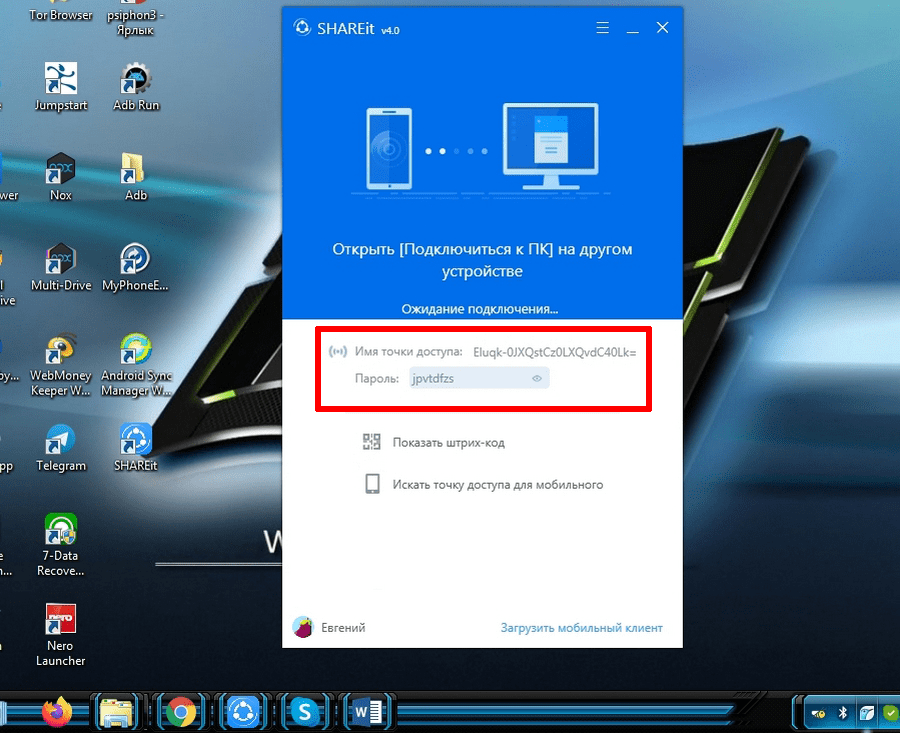
Task: Open Загрузить мобильный клиент link
Action: pos(581,627)
